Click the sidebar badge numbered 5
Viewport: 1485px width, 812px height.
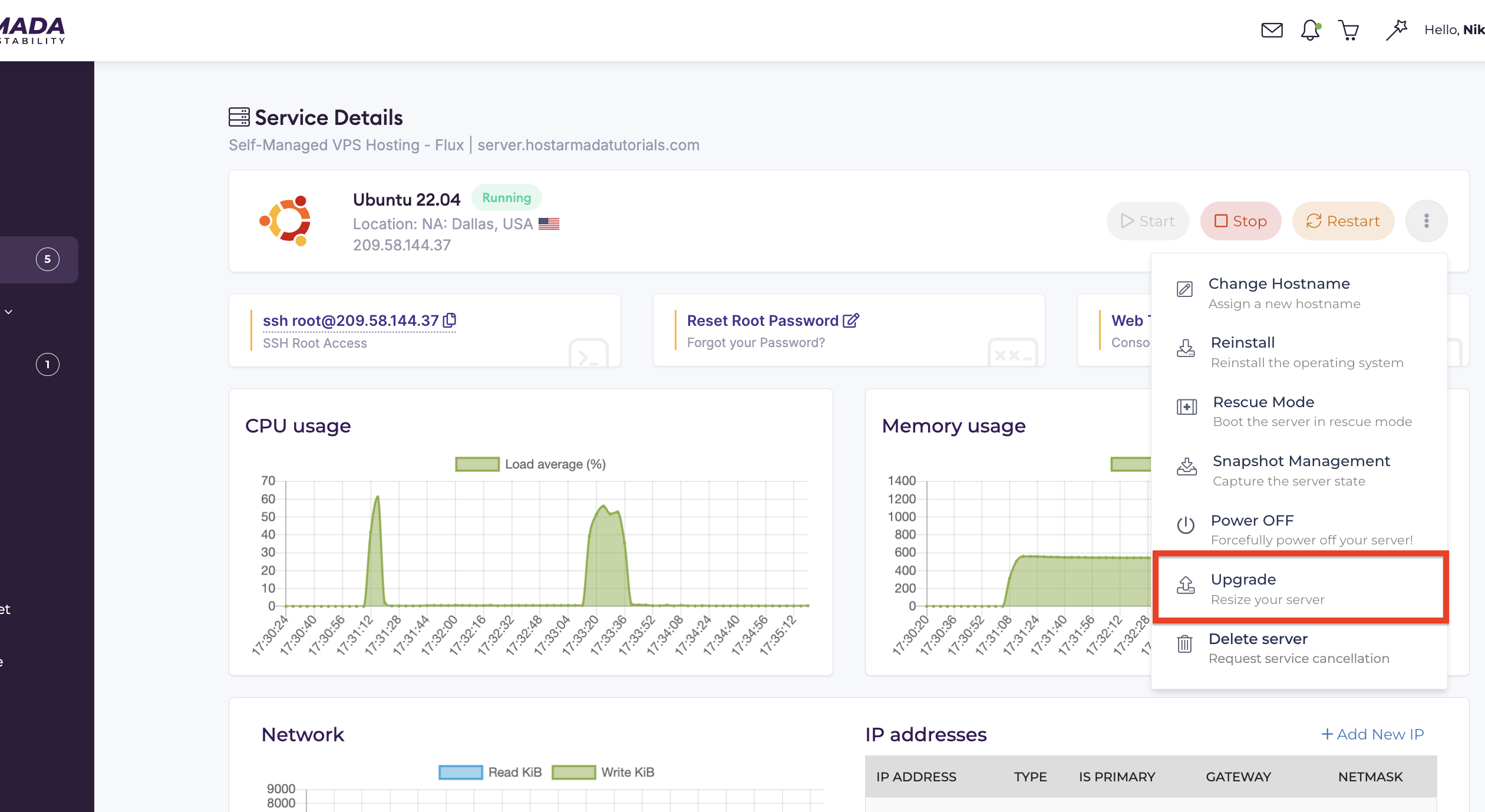[48, 259]
